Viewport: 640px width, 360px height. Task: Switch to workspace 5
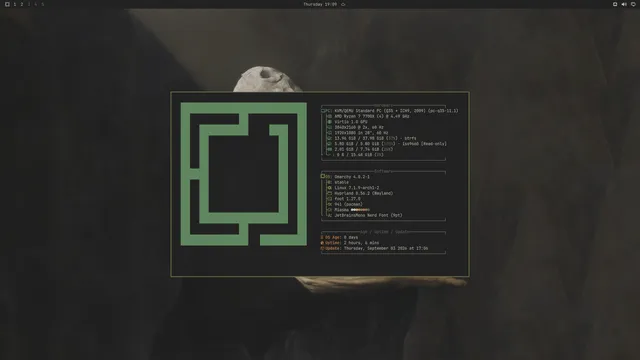42,4
